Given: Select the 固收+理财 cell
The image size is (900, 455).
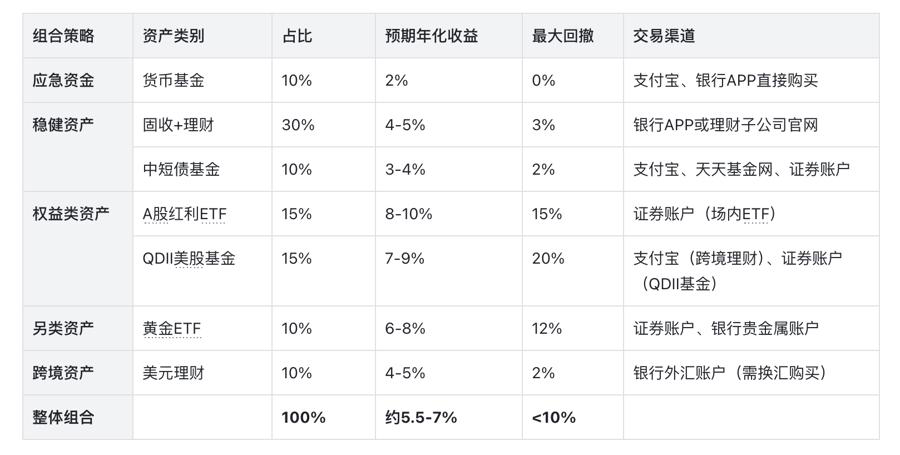Looking at the screenshot, I should [x=178, y=125].
